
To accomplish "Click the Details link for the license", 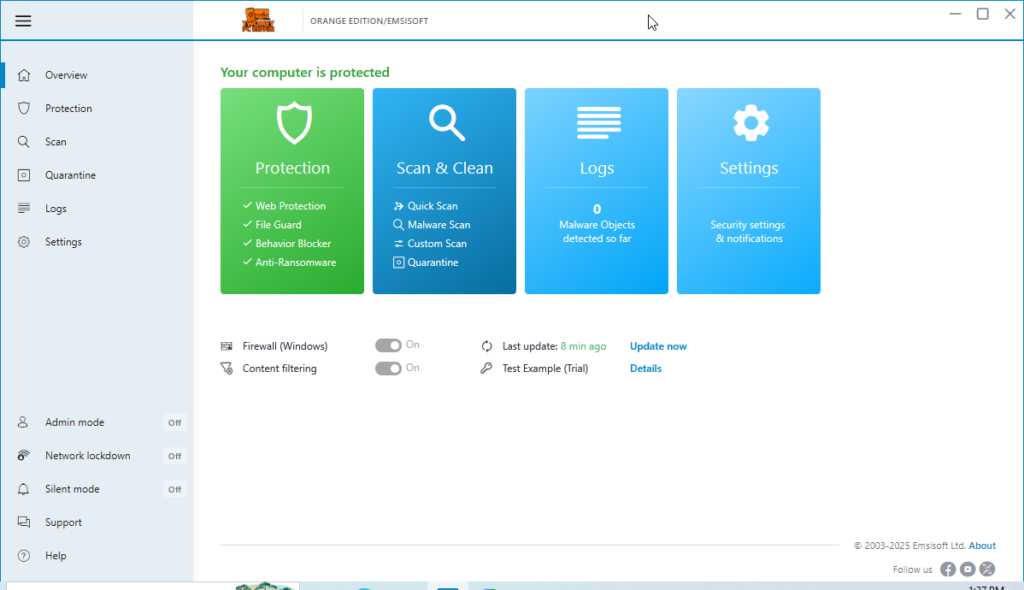I will (x=646, y=369).
